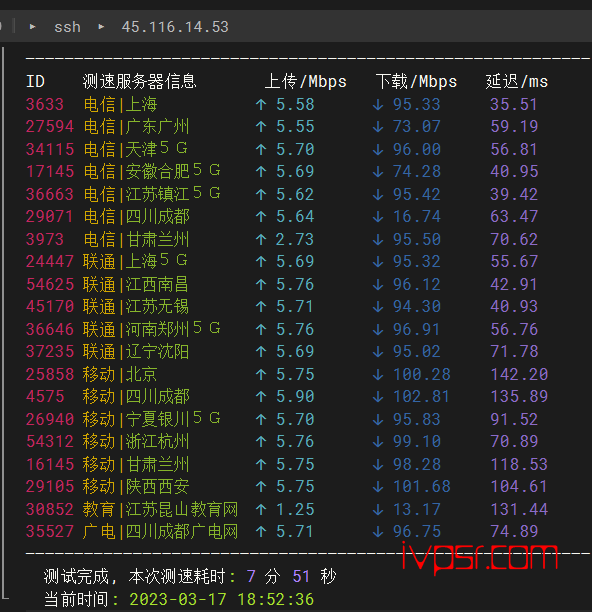This screenshot has height=612, width=592.
Task: Click server ID 3973
Action: tap(44, 239)
